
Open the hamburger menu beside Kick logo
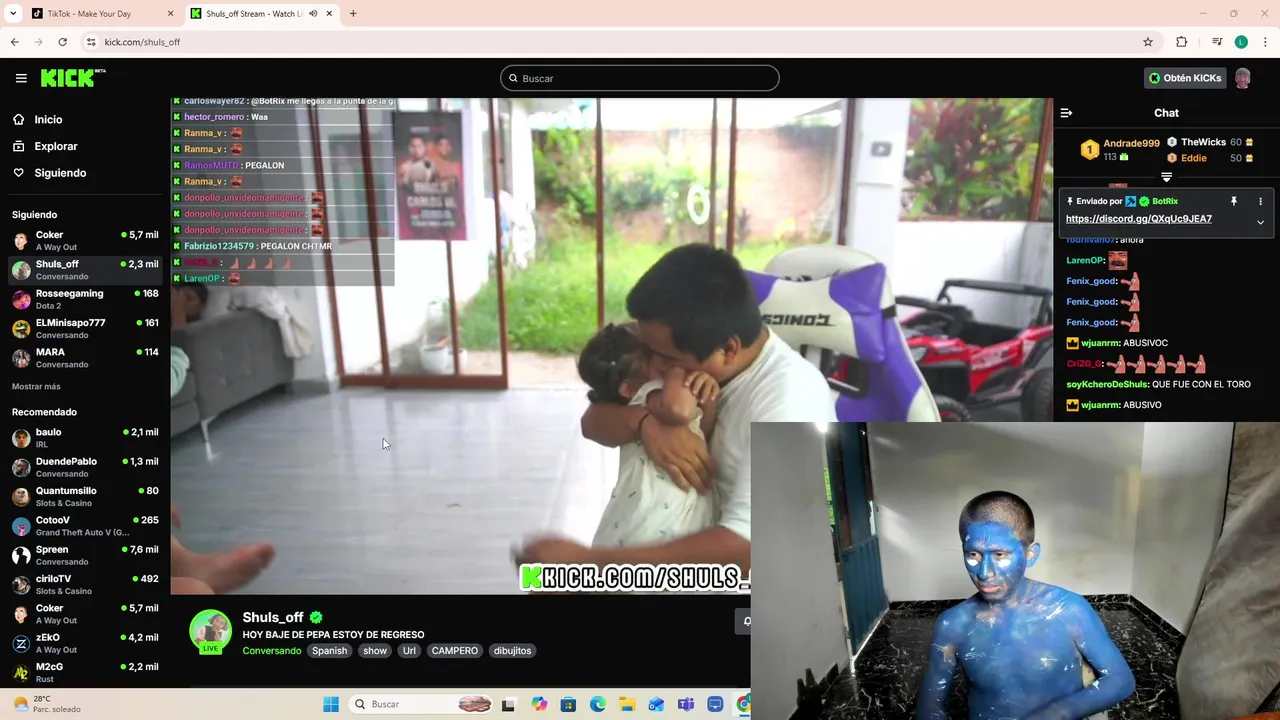point(21,78)
